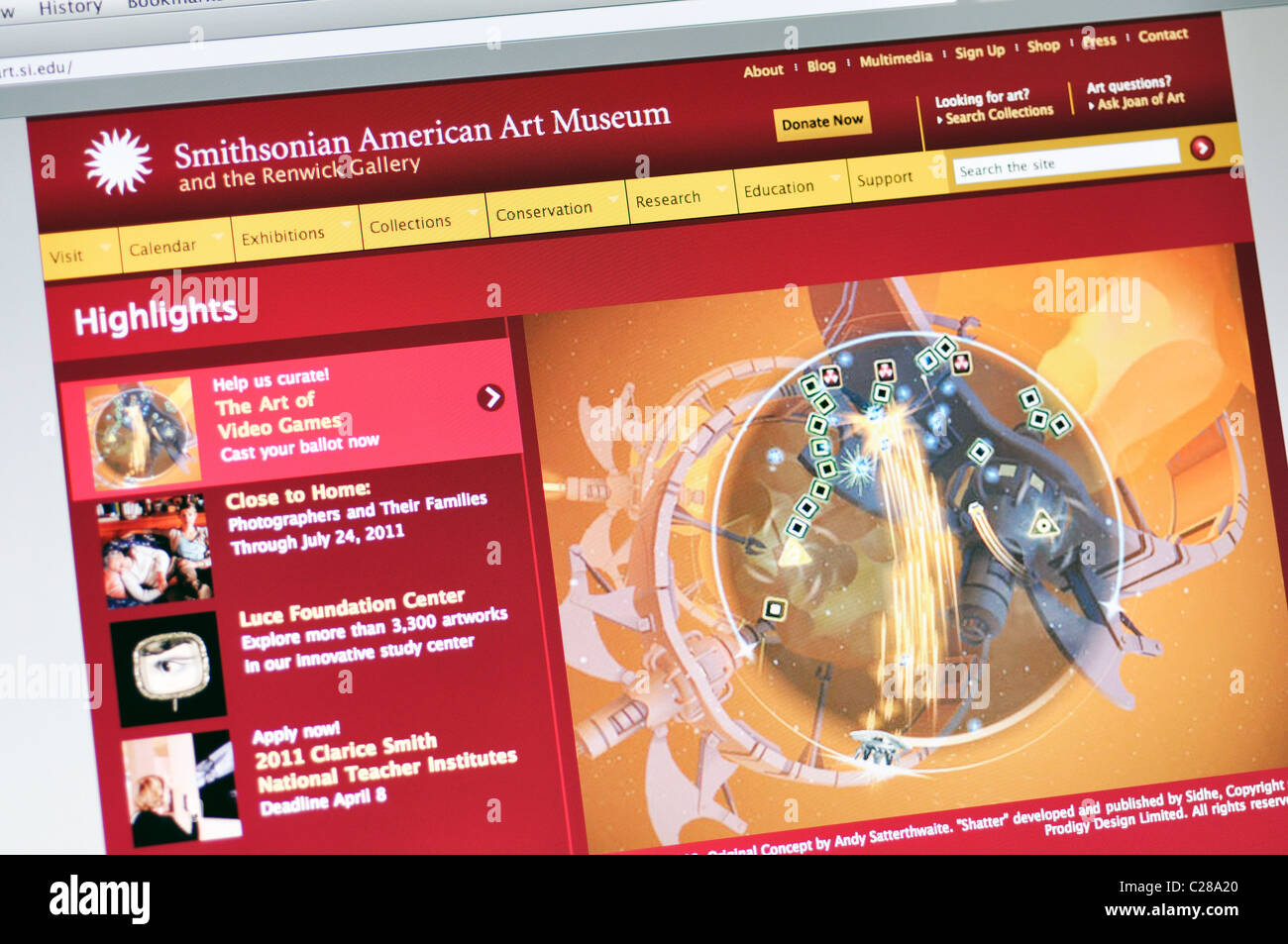1288x944 pixels.
Task: Click 'Explore more than 3,300 artworks' text
Action: click(x=374, y=630)
